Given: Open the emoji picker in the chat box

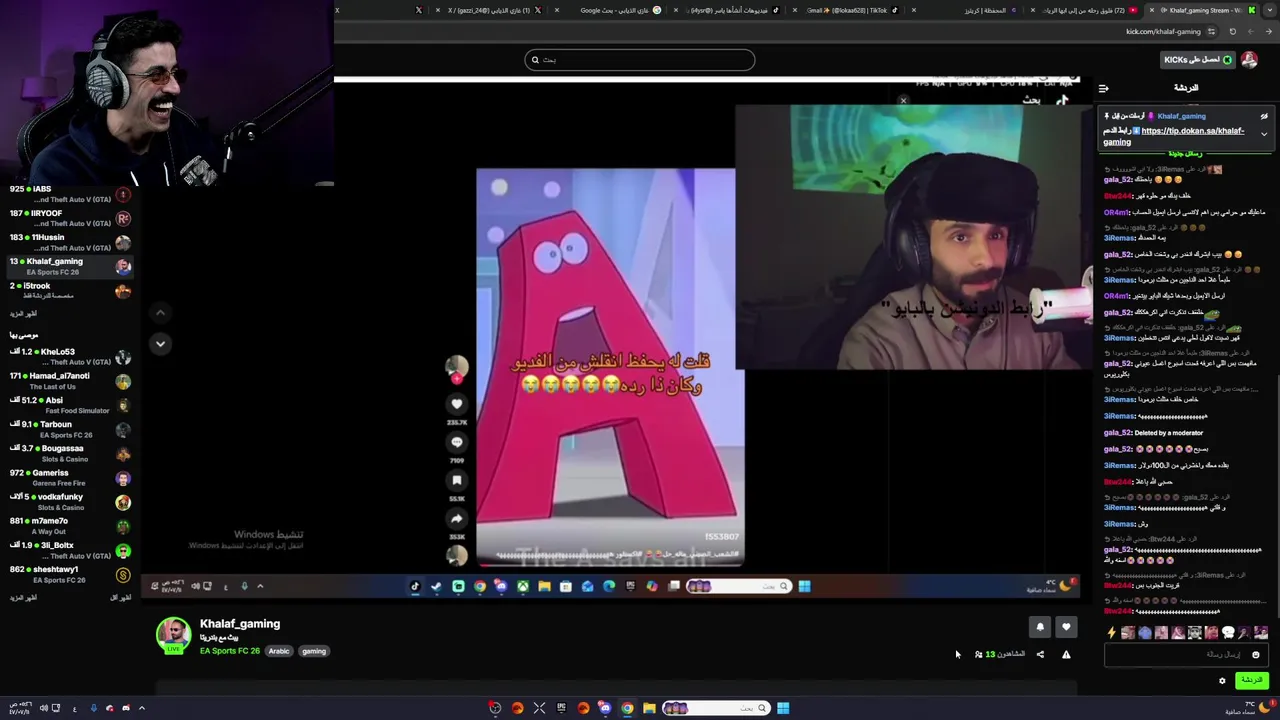Looking at the screenshot, I should [1256, 655].
